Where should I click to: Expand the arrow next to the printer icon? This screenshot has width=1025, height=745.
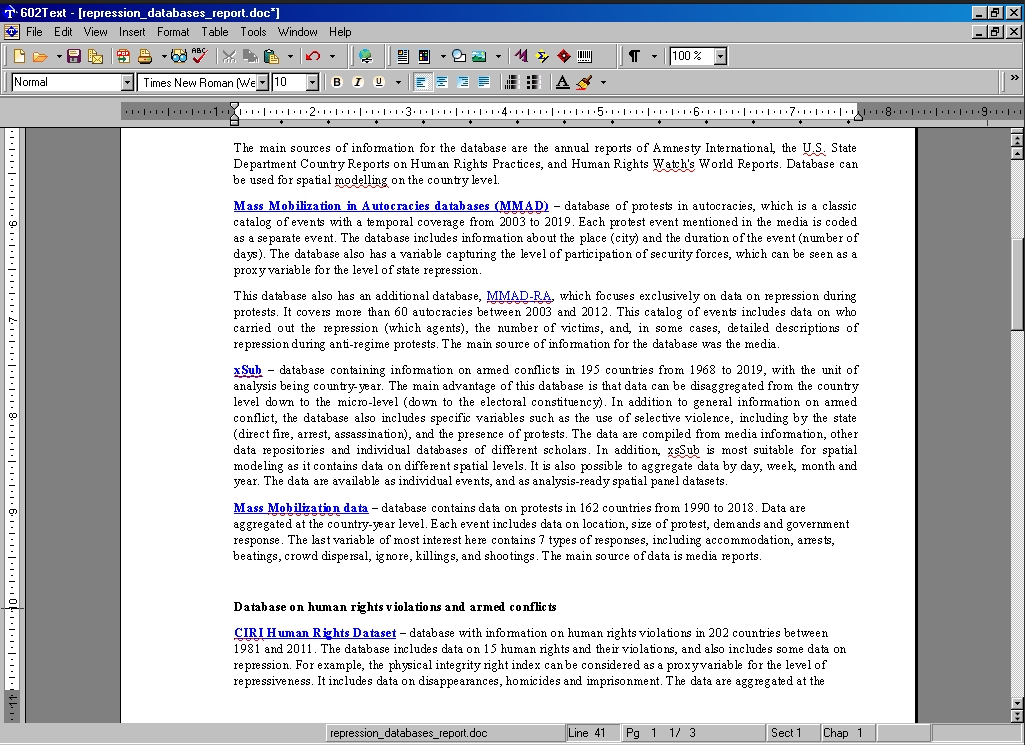(x=163, y=56)
